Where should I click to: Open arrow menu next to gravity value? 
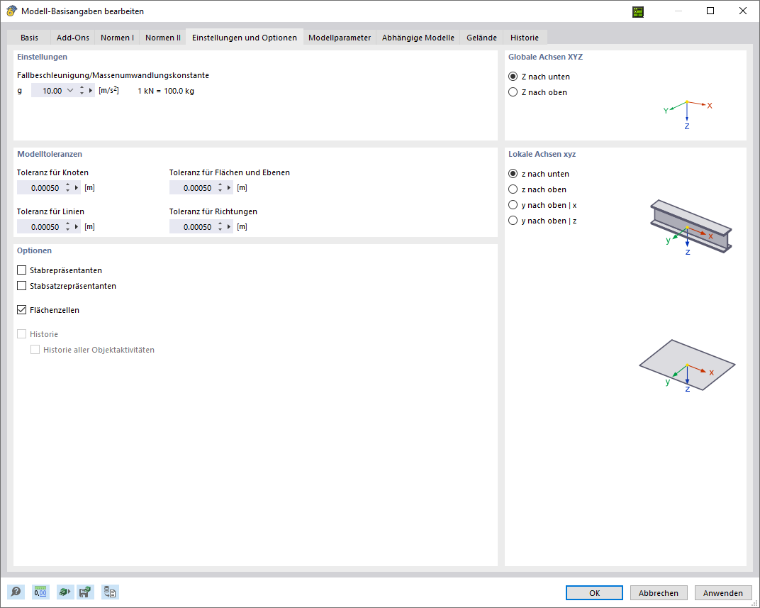91,91
